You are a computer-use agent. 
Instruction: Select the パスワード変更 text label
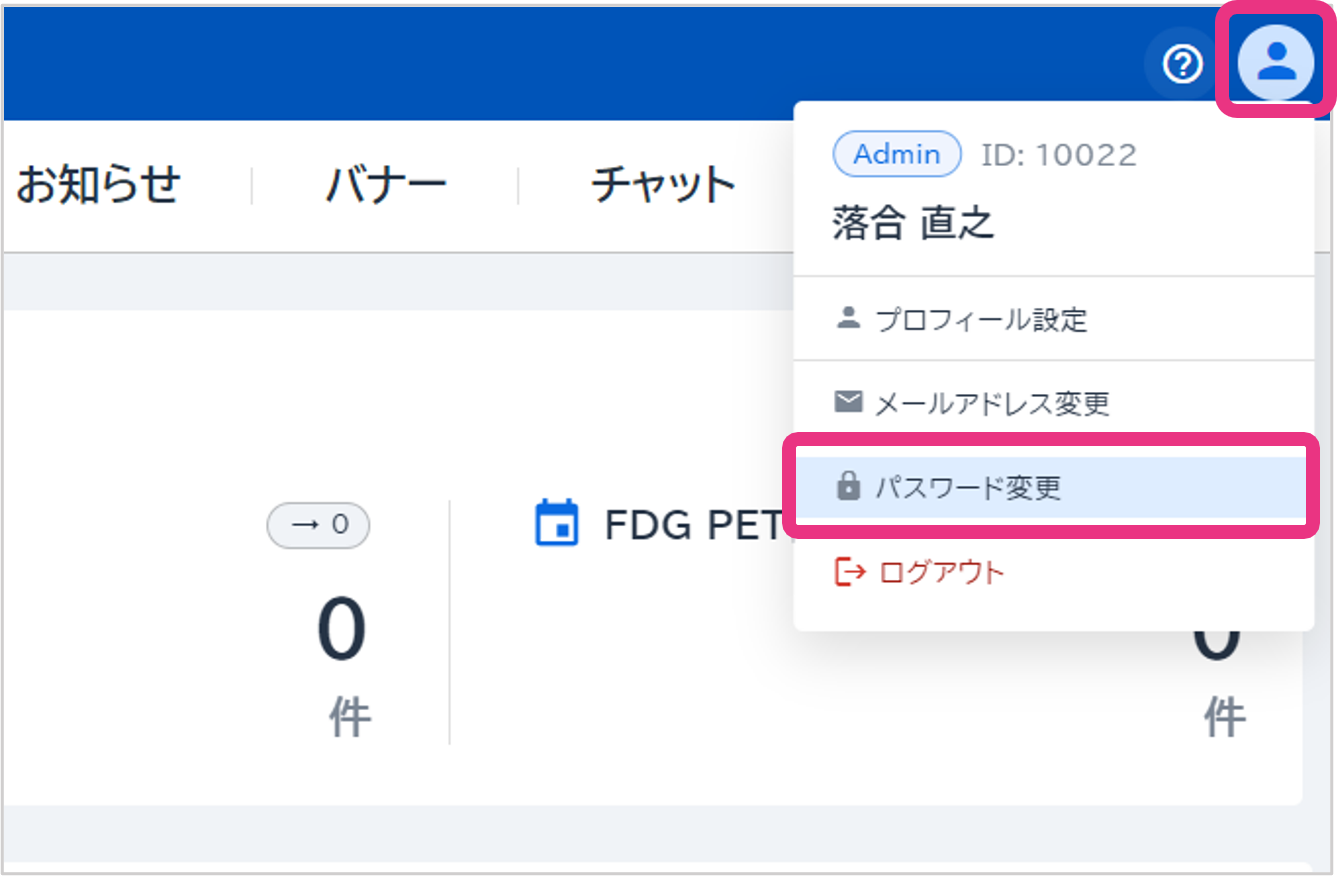pyautogui.click(x=967, y=488)
